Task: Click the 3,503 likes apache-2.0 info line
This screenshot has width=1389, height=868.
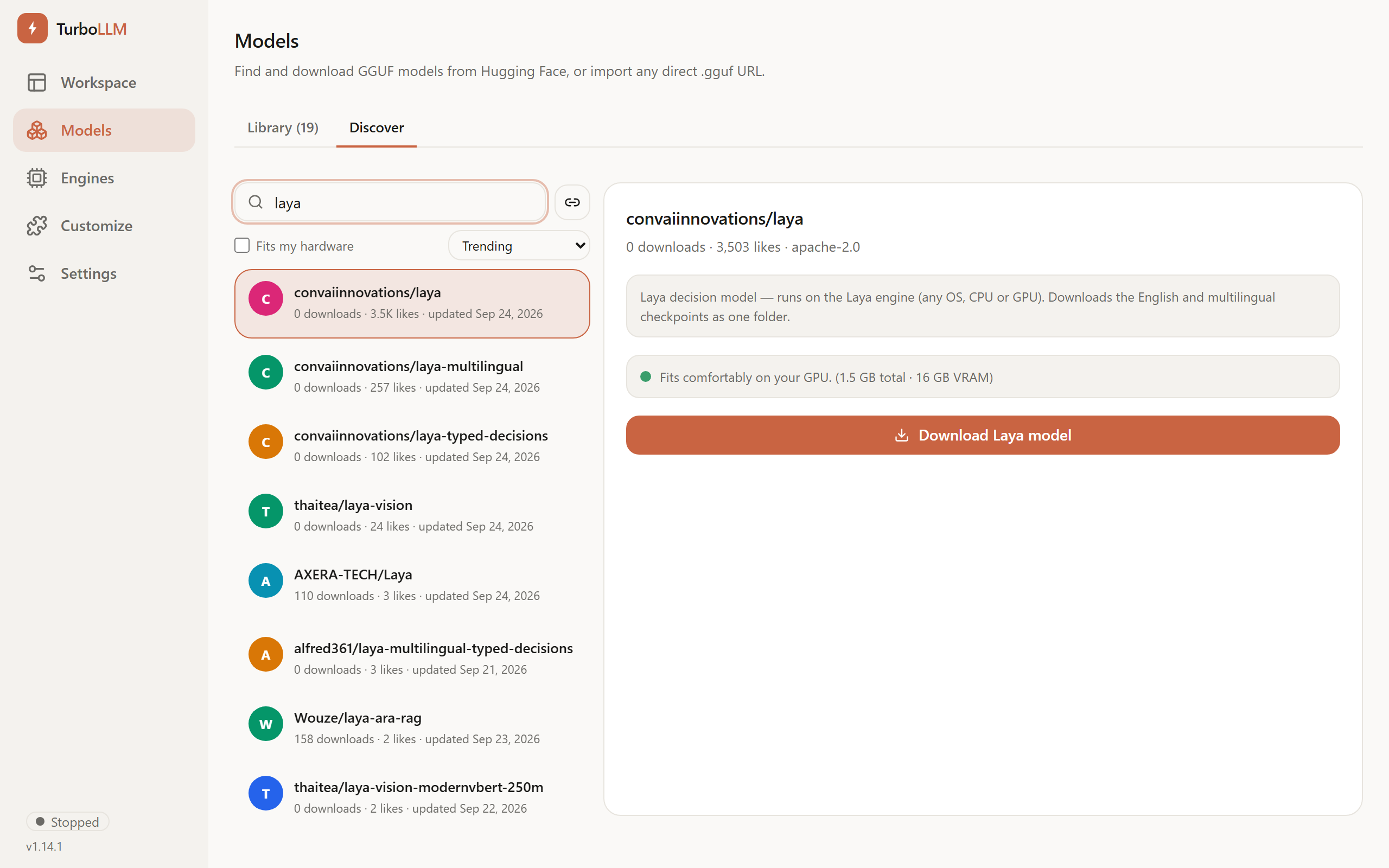Action: (x=743, y=247)
